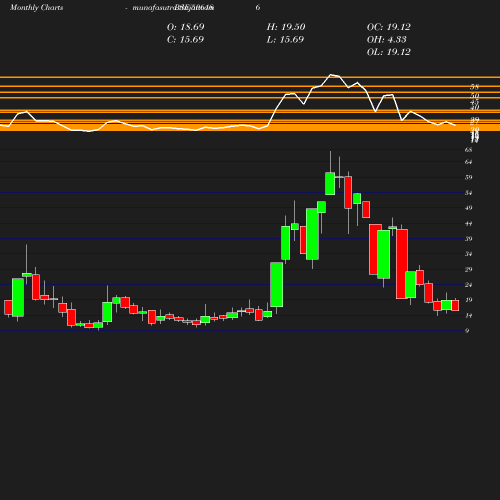Screen dimensions: 500x500
Task: Click the 58 label on indicator panel
Action: [x=474, y=87]
